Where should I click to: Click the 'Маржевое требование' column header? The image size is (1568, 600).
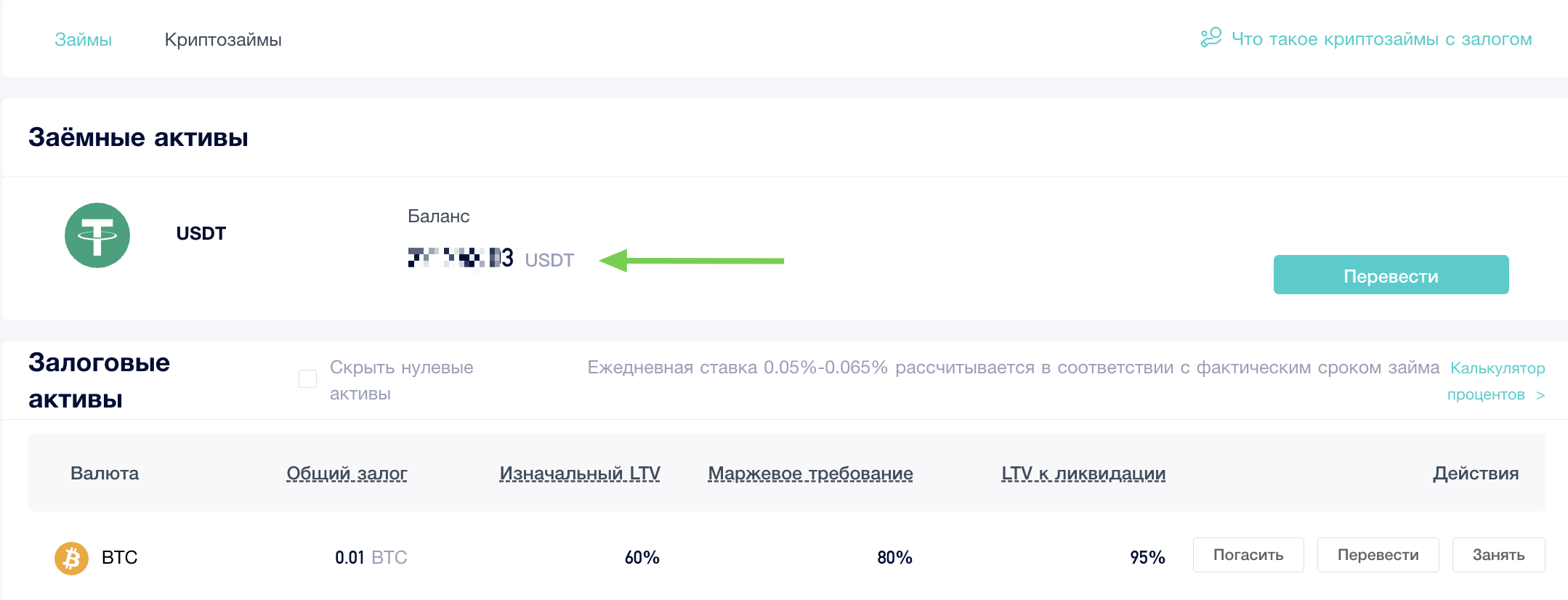(x=810, y=474)
